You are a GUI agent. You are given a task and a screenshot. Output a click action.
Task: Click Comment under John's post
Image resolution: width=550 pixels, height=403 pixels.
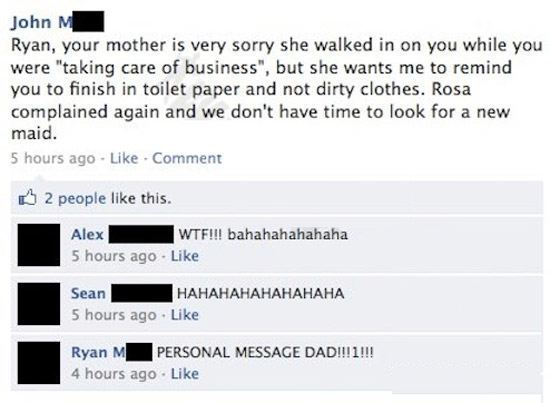pos(187,158)
